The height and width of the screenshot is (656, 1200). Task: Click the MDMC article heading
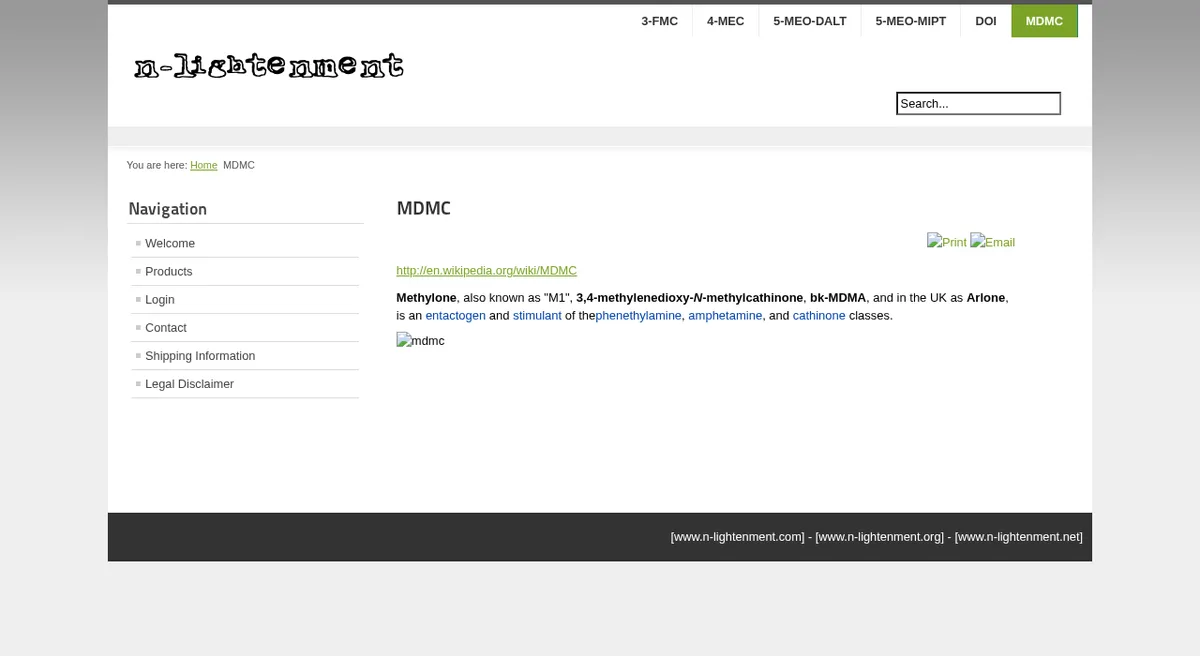[424, 208]
